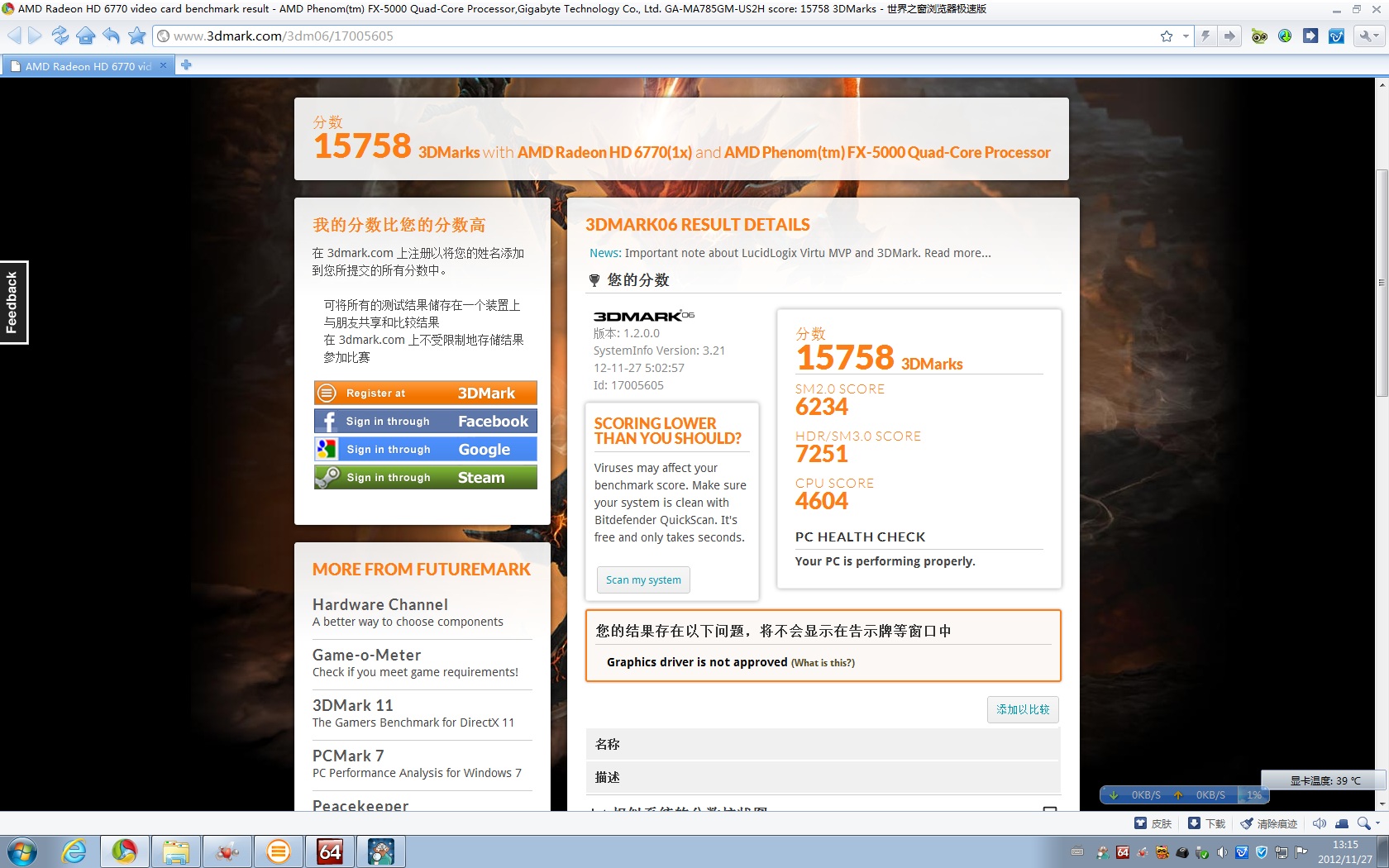The image size is (1389, 868).
Task: Launch Internet Explorer from taskbar
Action: (74, 851)
